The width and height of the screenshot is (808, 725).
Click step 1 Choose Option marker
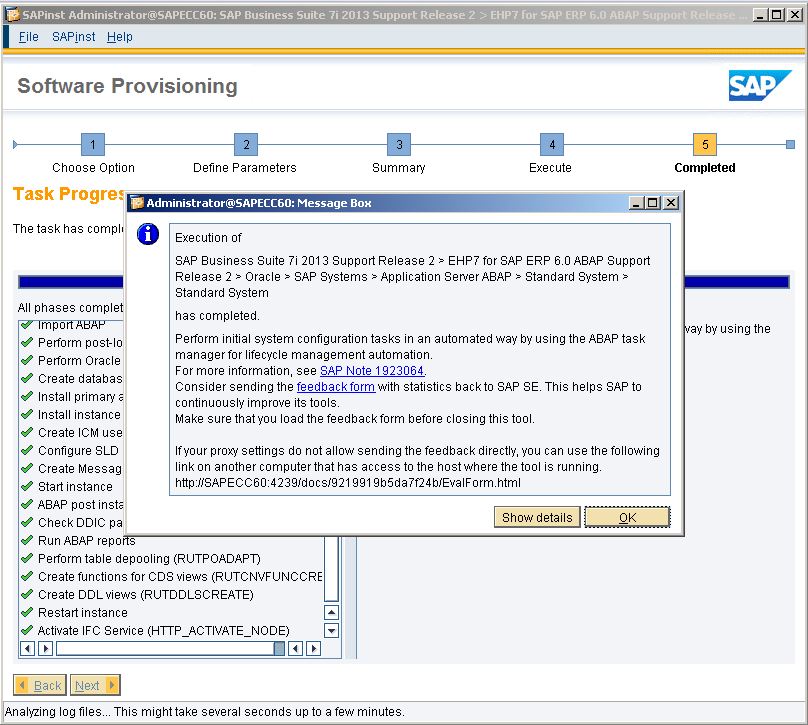point(93,144)
